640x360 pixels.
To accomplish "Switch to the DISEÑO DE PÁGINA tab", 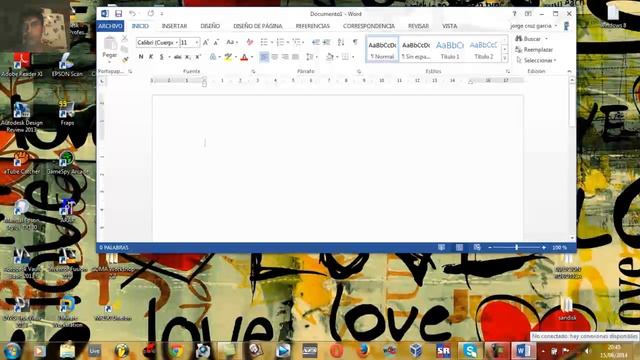I will coord(258,26).
